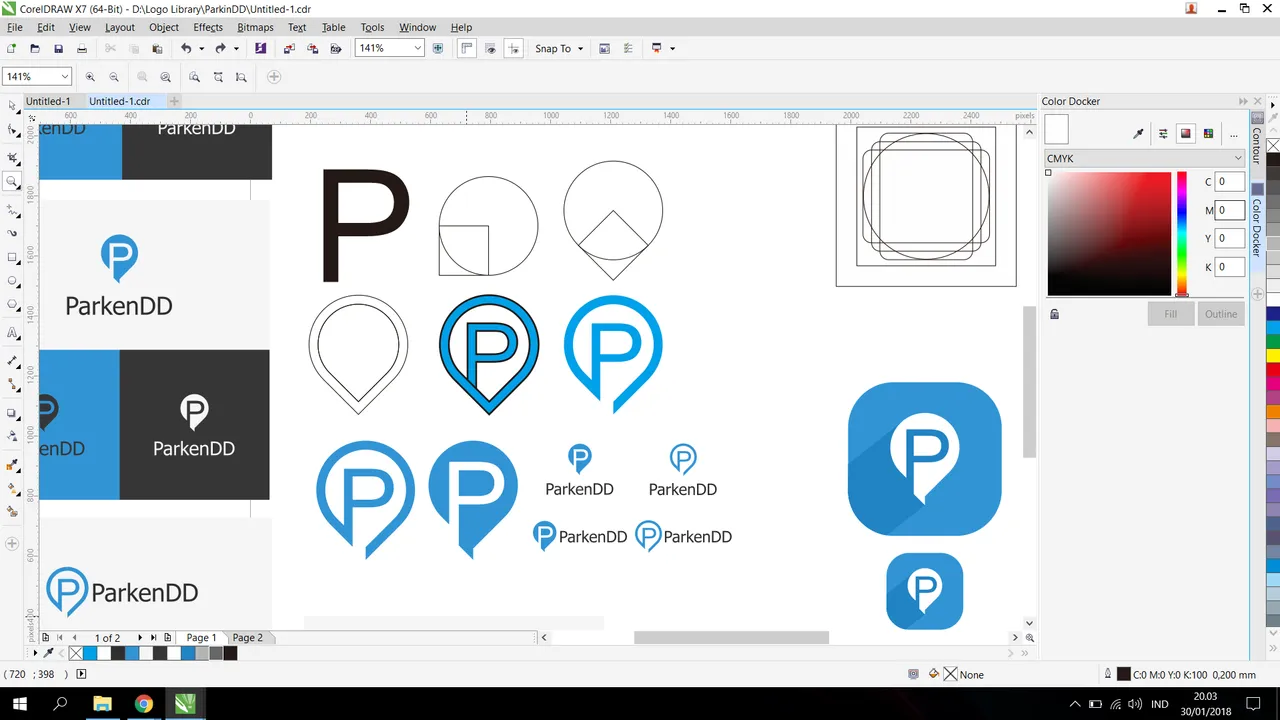Toggle Show Rulers button
The image size is (1280, 720).
click(466, 48)
